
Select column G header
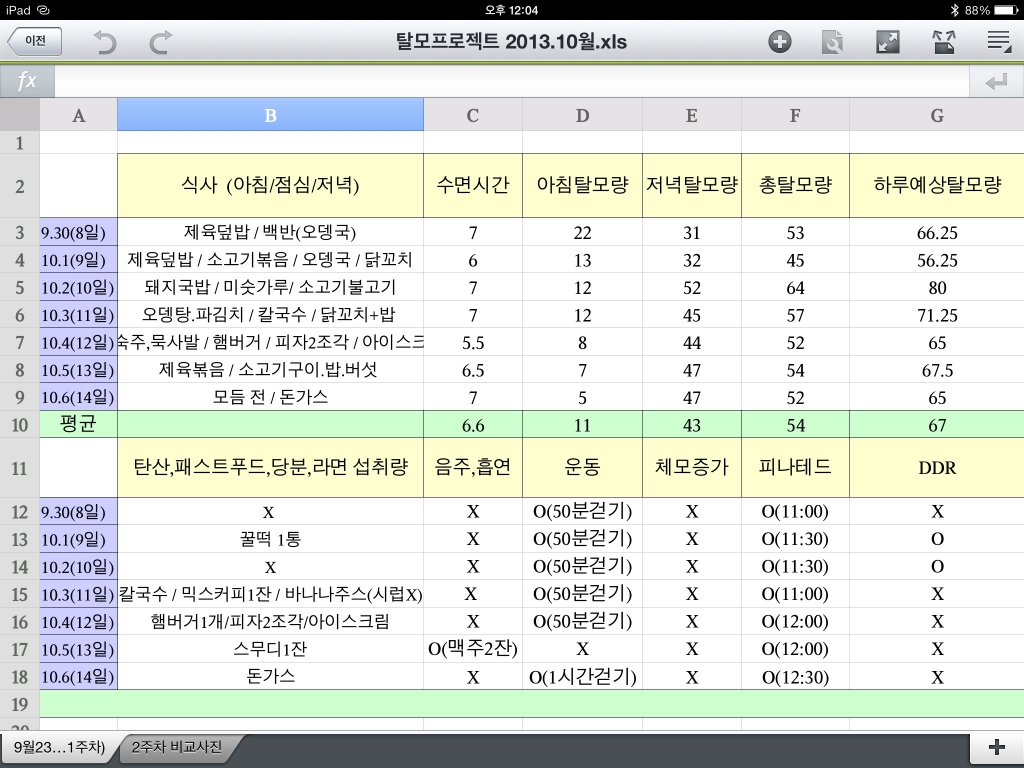pos(936,116)
